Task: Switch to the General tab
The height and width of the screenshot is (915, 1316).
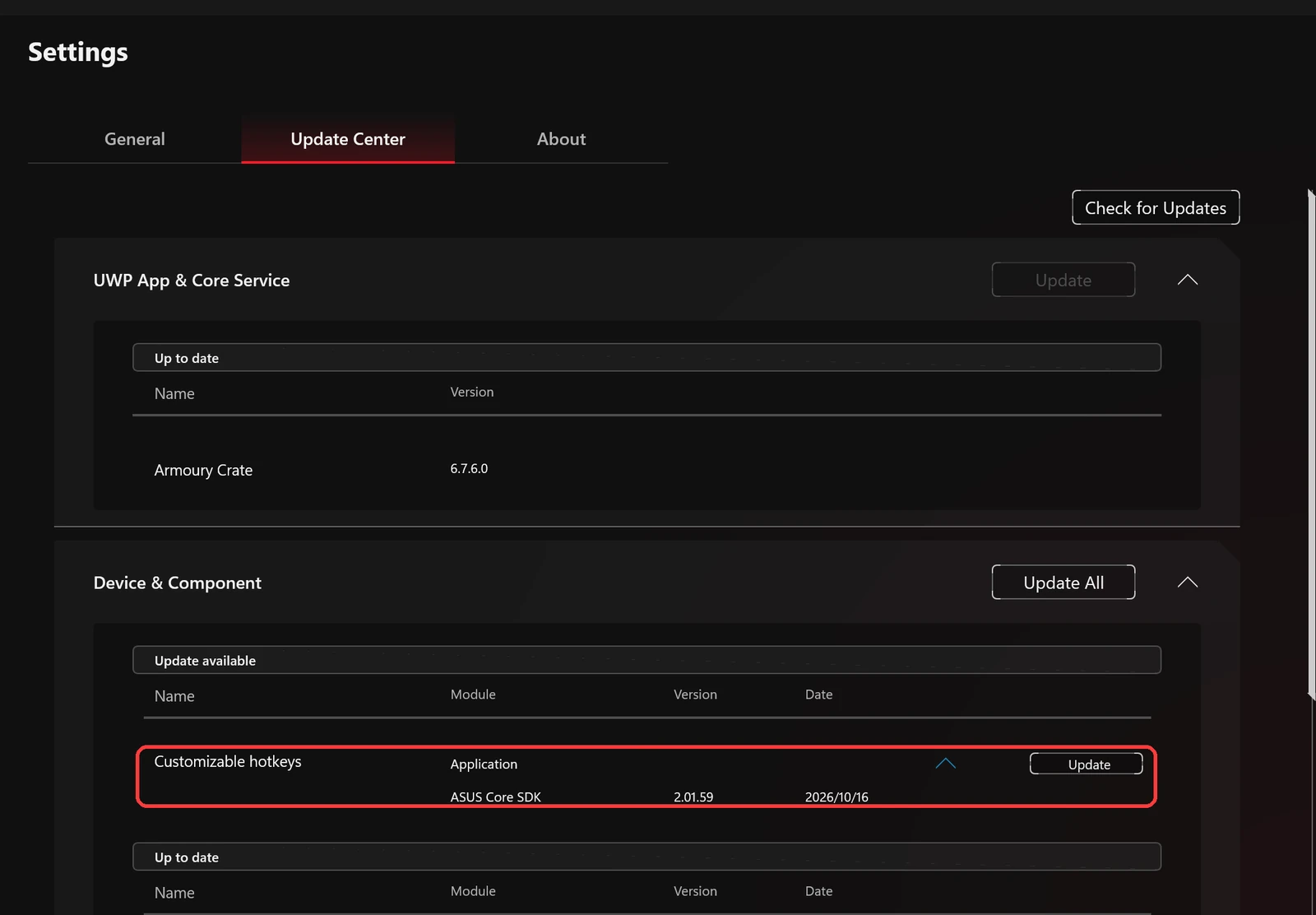Action: pos(135,139)
